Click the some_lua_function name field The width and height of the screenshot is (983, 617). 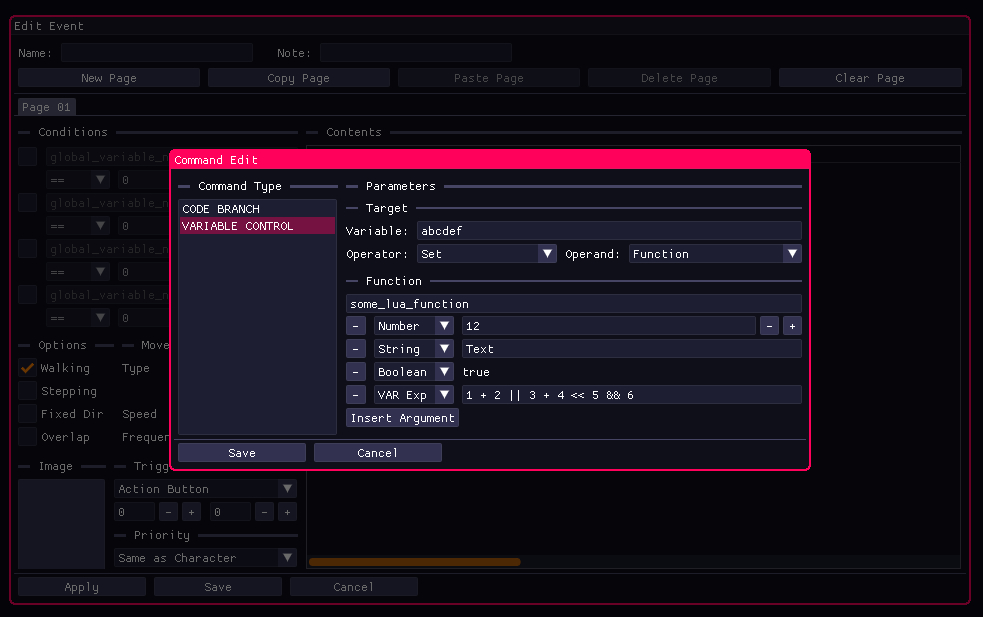(x=573, y=303)
